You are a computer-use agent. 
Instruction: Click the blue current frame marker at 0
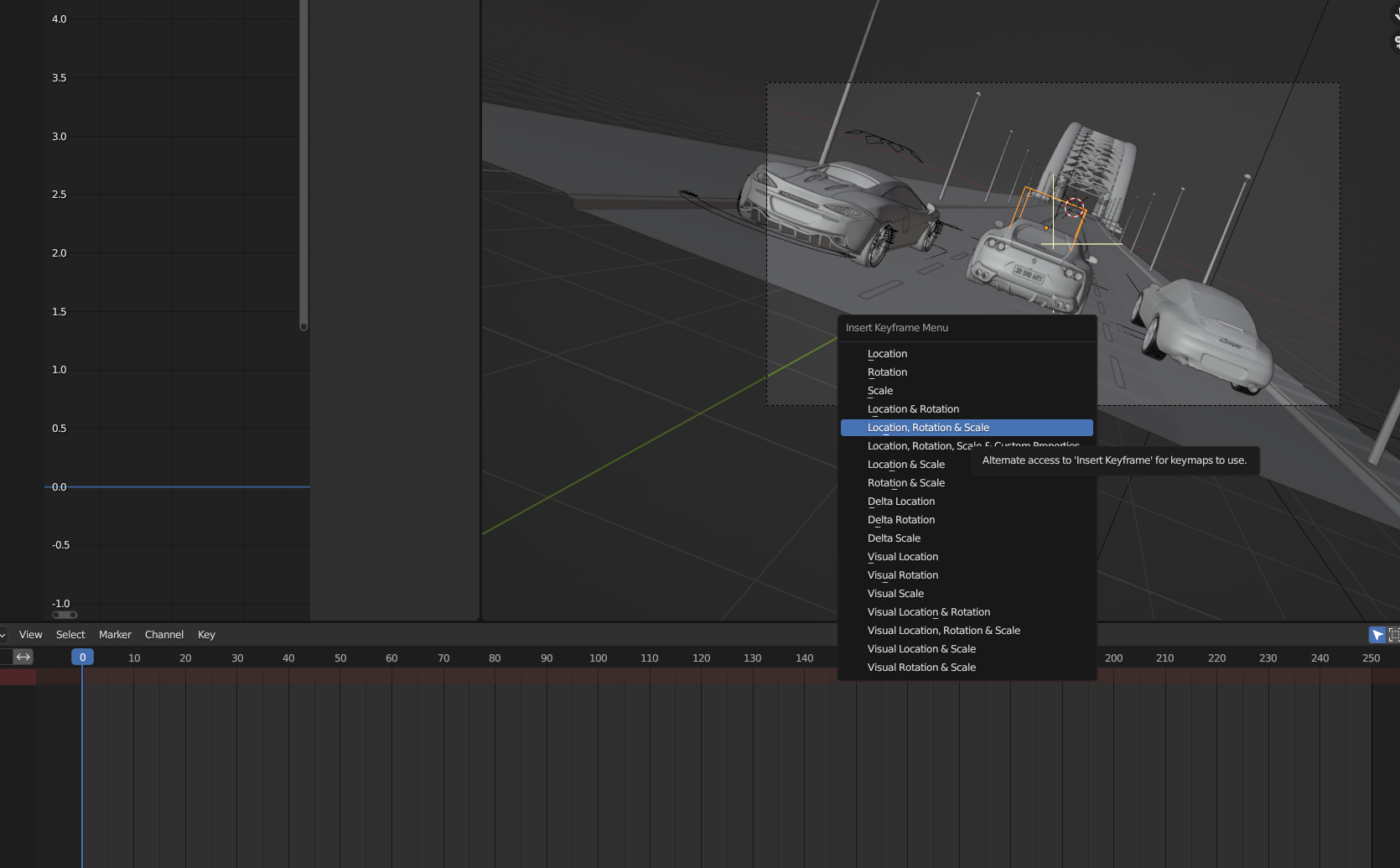pyautogui.click(x=82, y=657)
